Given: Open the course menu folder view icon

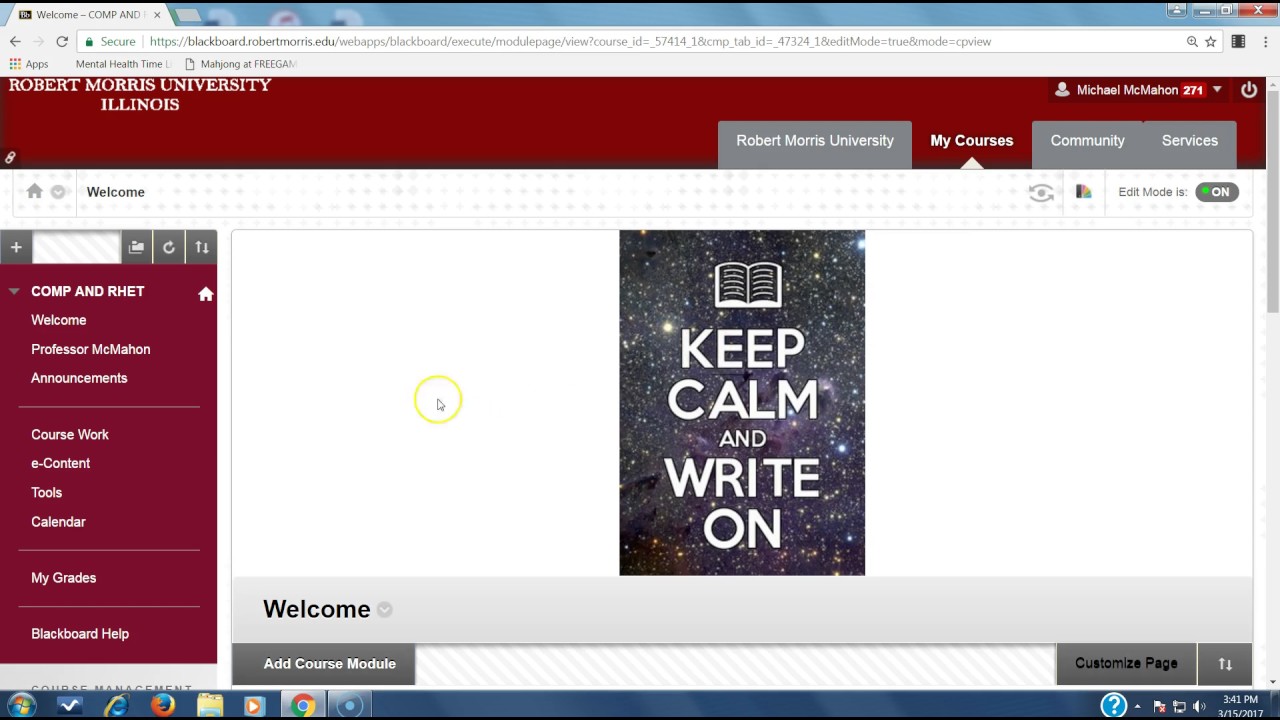Looking at the screenshot, I should point(136,247).
